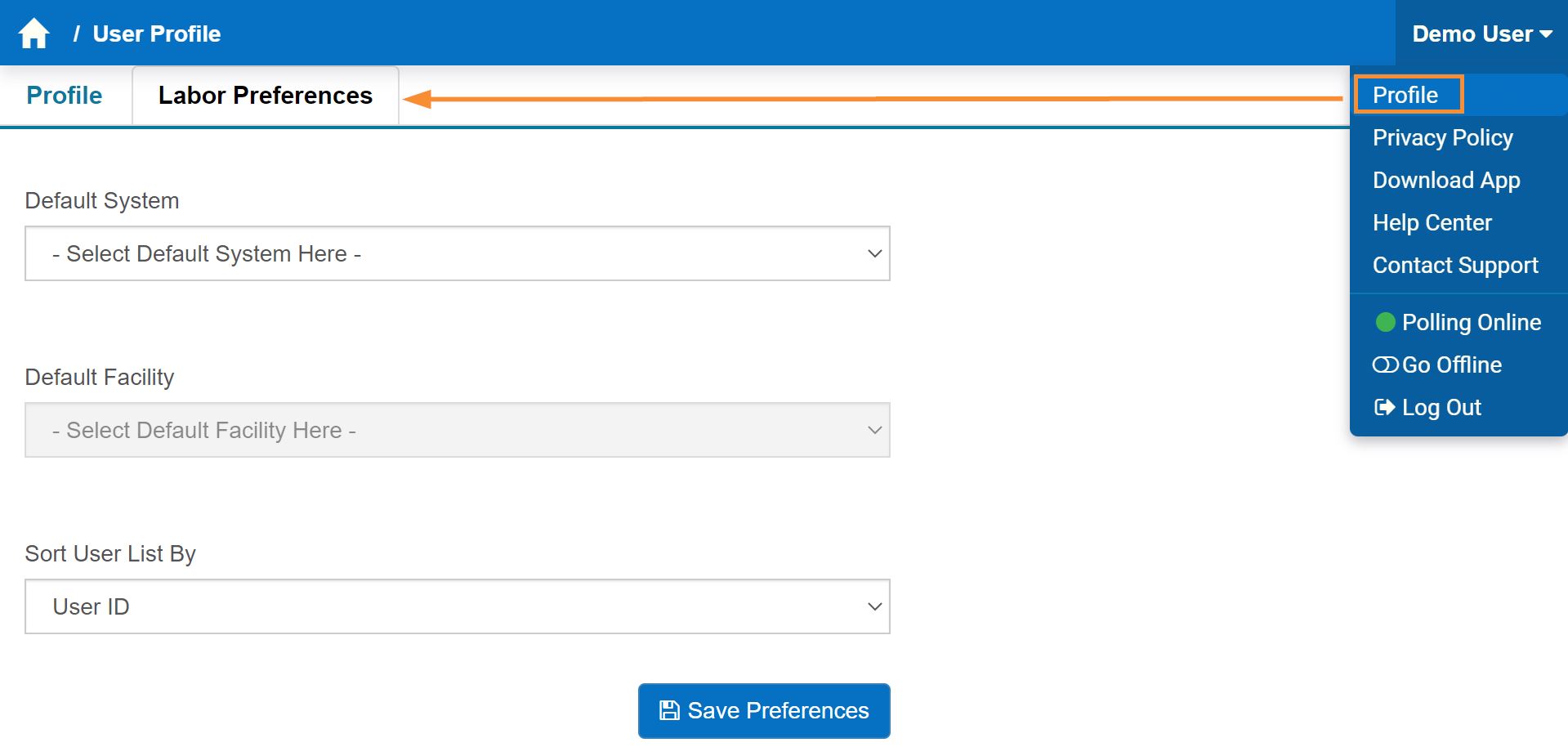Open the Help Center menu item

click(1432, 223)
